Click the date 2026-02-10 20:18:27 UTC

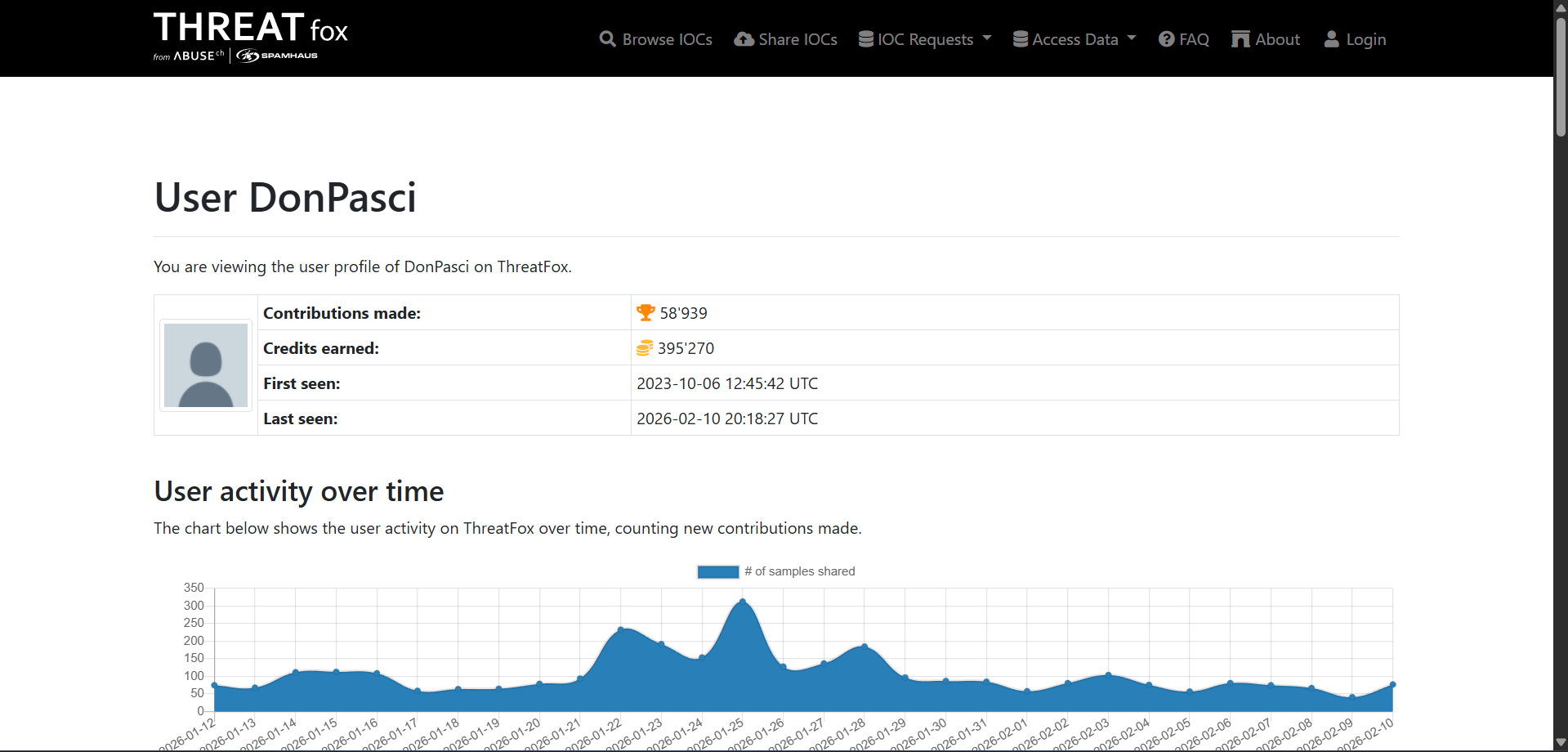727,419
